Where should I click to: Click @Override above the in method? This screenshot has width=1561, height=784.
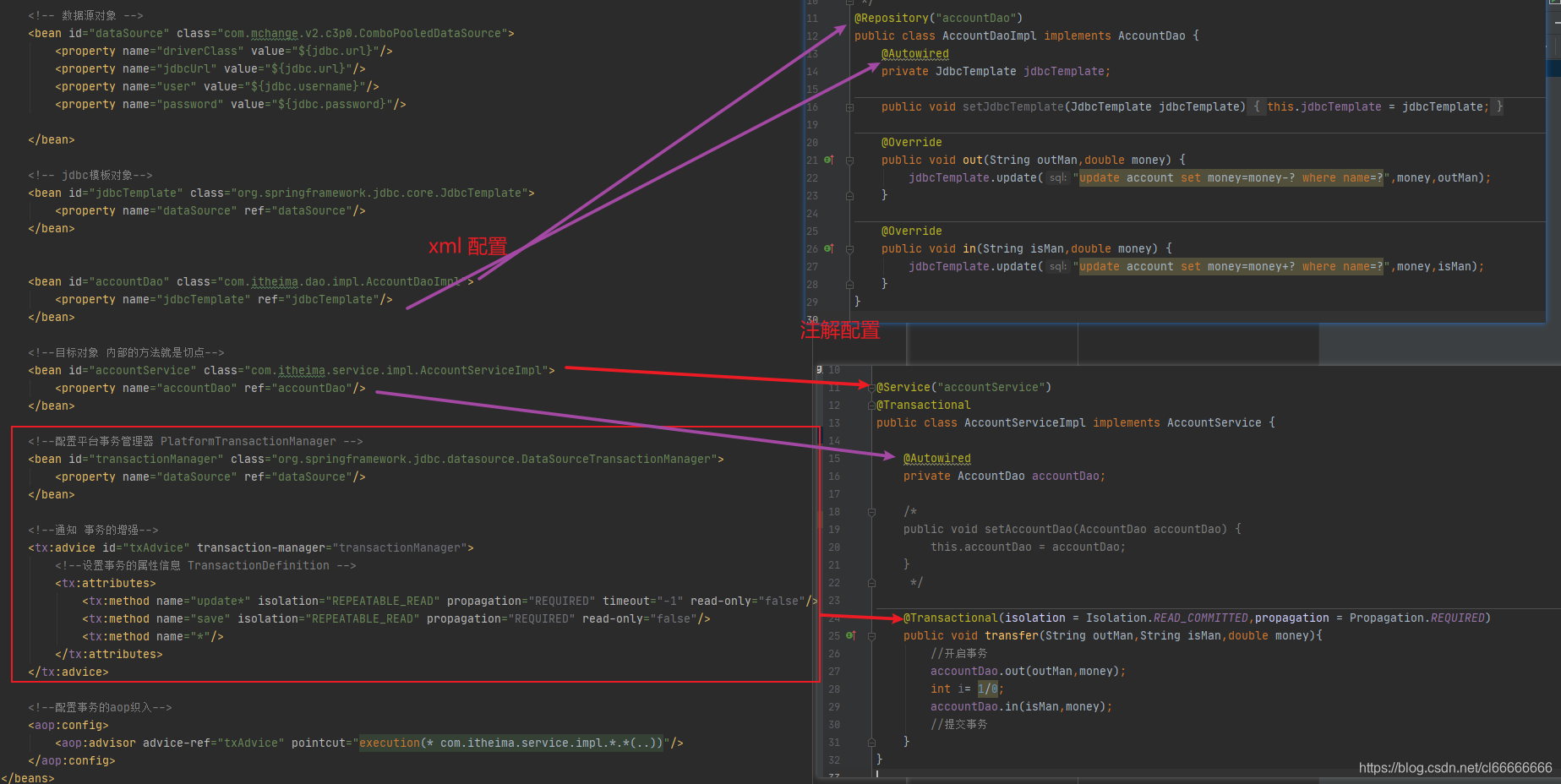[912, 231]
